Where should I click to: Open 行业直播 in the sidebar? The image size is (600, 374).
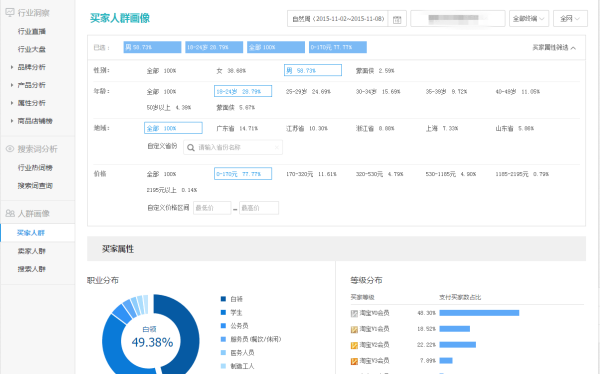(31, 31)
